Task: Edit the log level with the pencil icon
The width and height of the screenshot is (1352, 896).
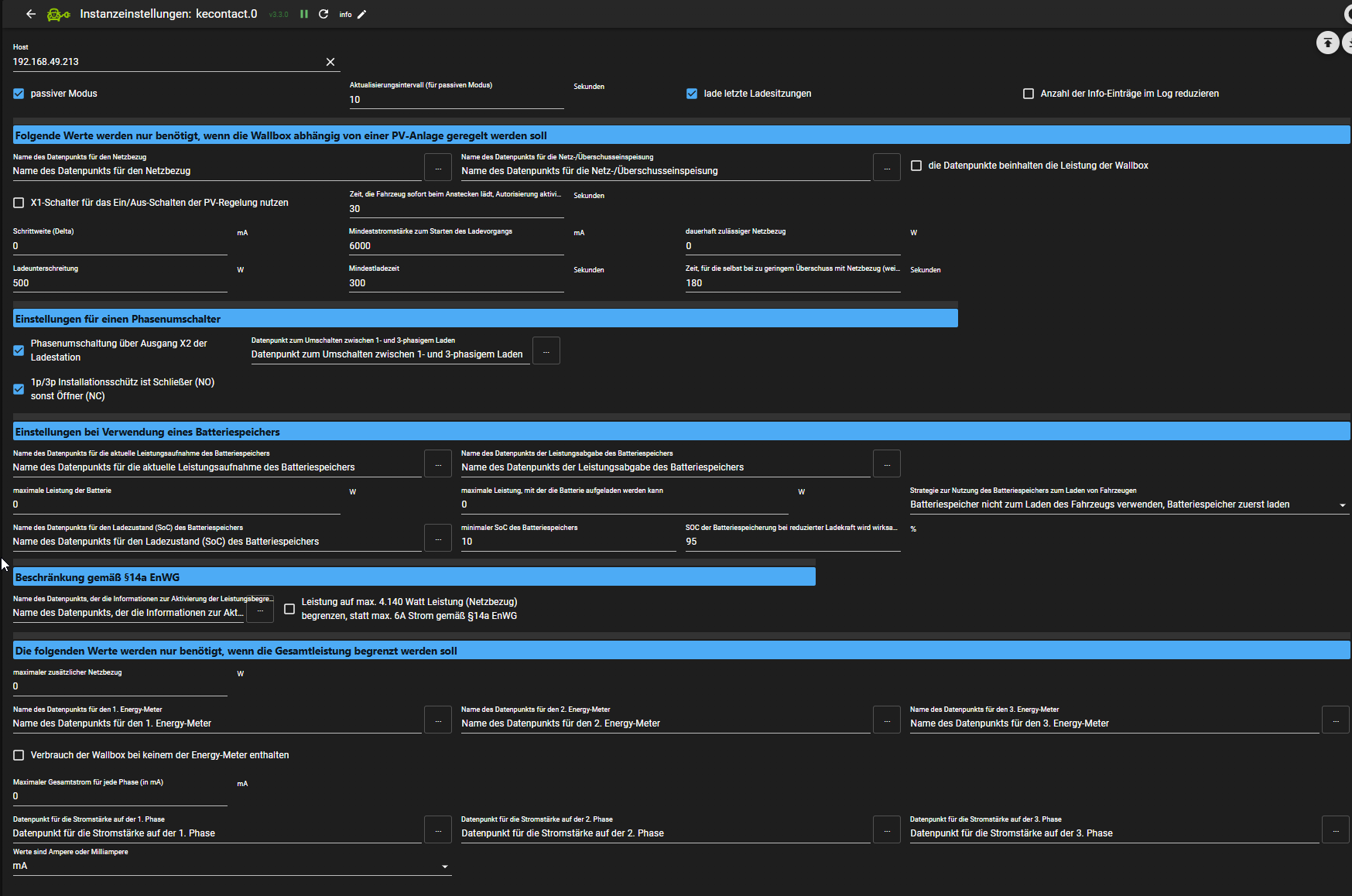Action: click(x=361, y=14)
